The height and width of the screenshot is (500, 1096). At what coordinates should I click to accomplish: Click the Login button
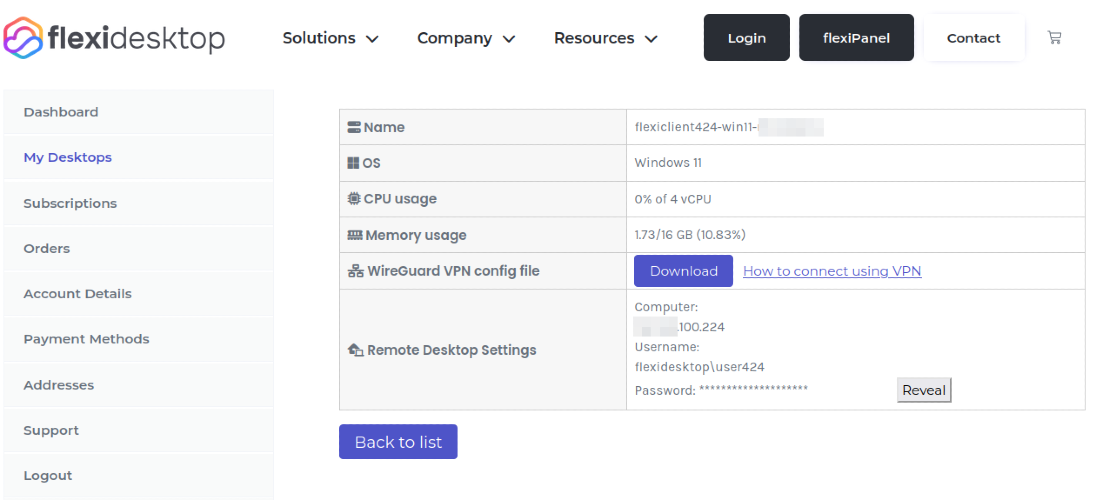point(746,38)
